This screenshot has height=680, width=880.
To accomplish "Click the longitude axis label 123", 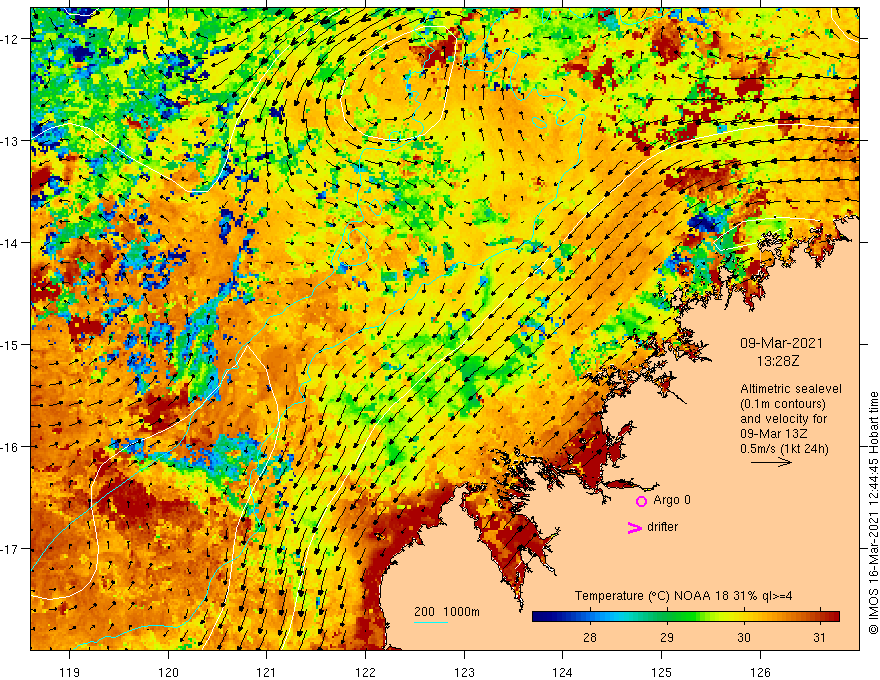I will [x=464, y=672].
